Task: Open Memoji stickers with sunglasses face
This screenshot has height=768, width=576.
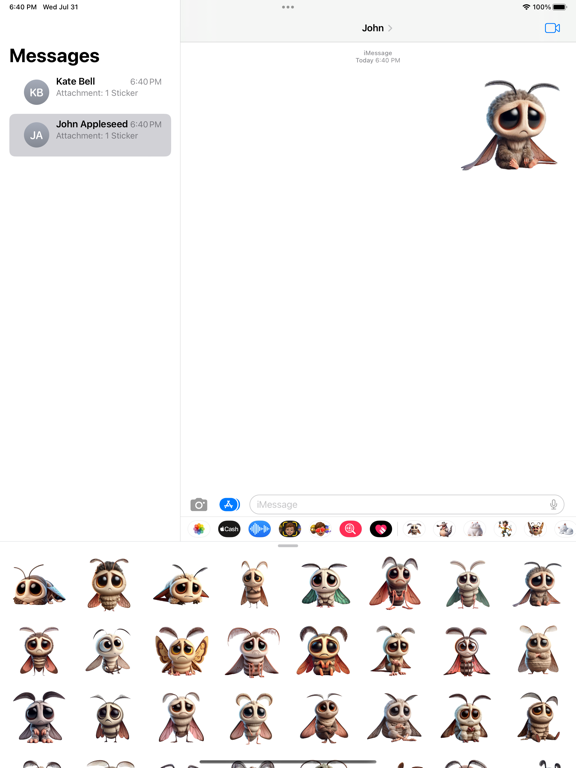Action: [320, 529]
